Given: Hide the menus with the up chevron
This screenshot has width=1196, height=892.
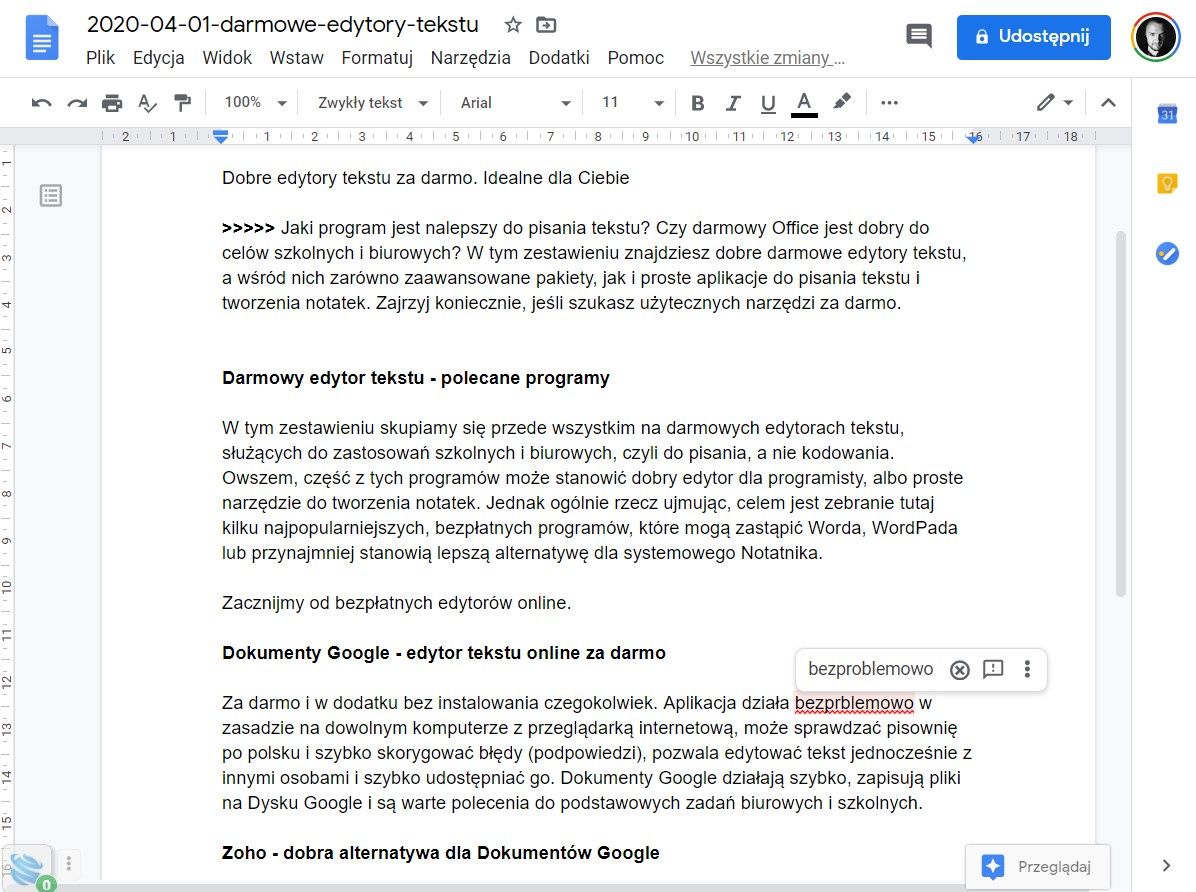Looking at the screenshot, I should coord(1108,102).
